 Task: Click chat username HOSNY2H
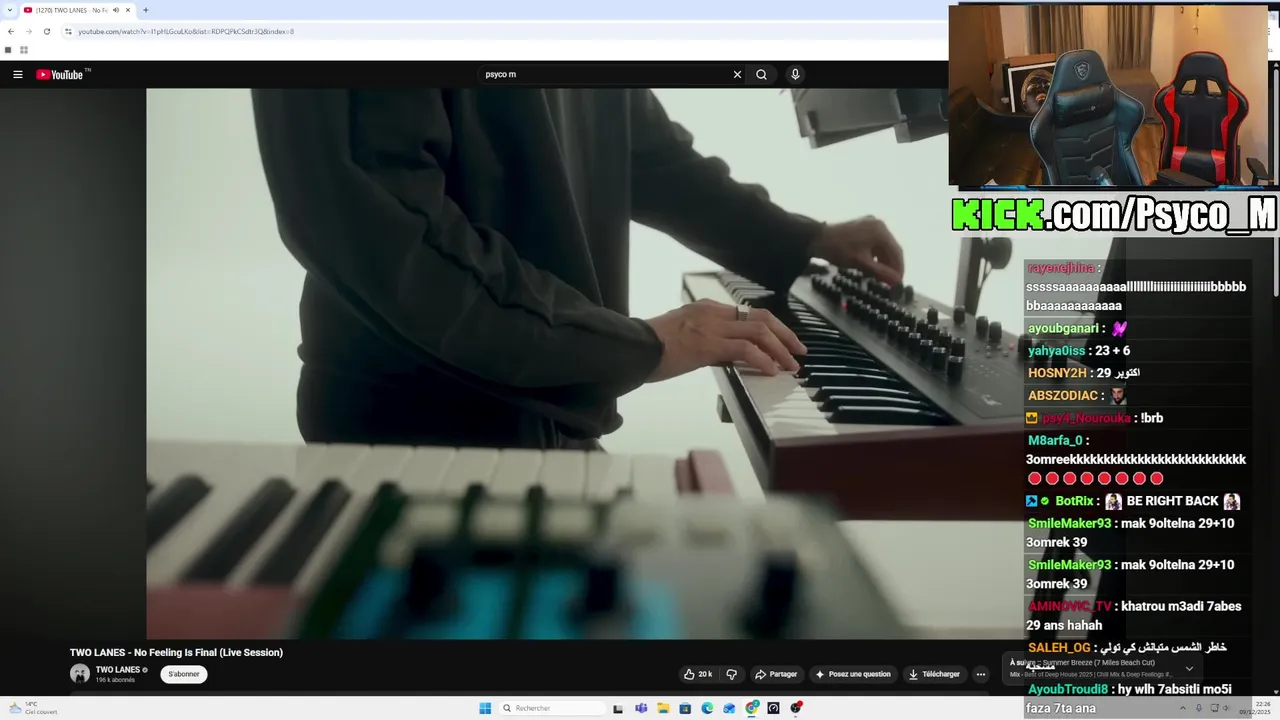coord(1057,372)
